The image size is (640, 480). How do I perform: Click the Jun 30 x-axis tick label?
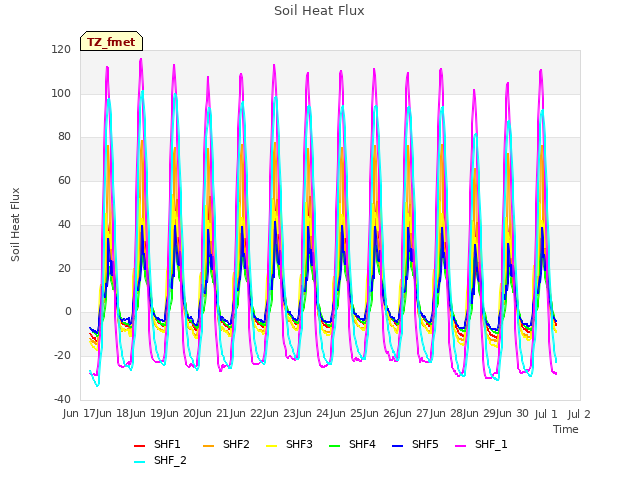513,413
